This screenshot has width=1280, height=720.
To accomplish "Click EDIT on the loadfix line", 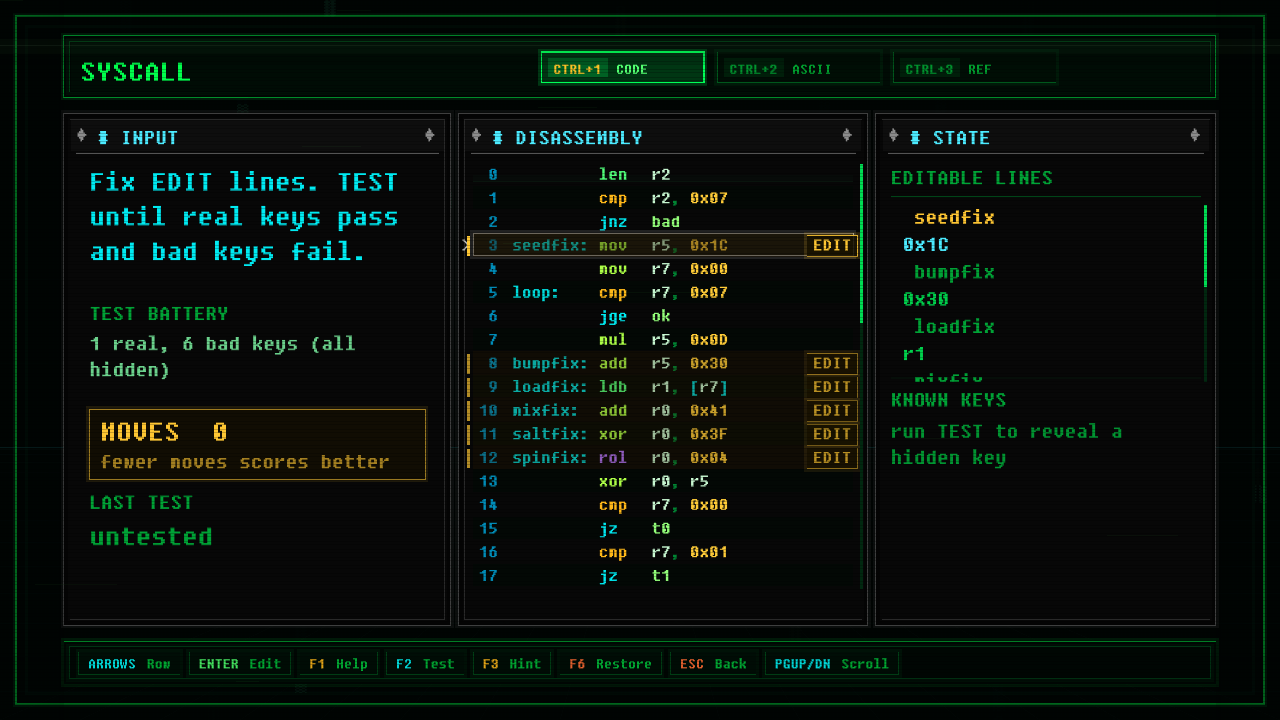I will tap(831, 387).
